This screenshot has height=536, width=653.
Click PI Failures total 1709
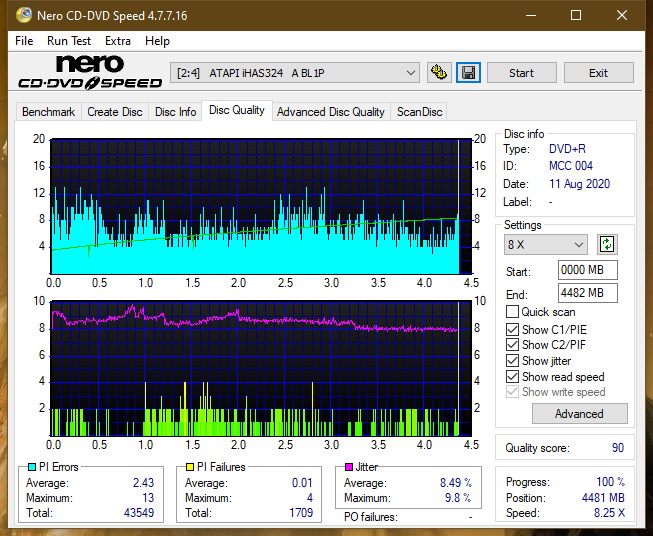click(301, 513)
